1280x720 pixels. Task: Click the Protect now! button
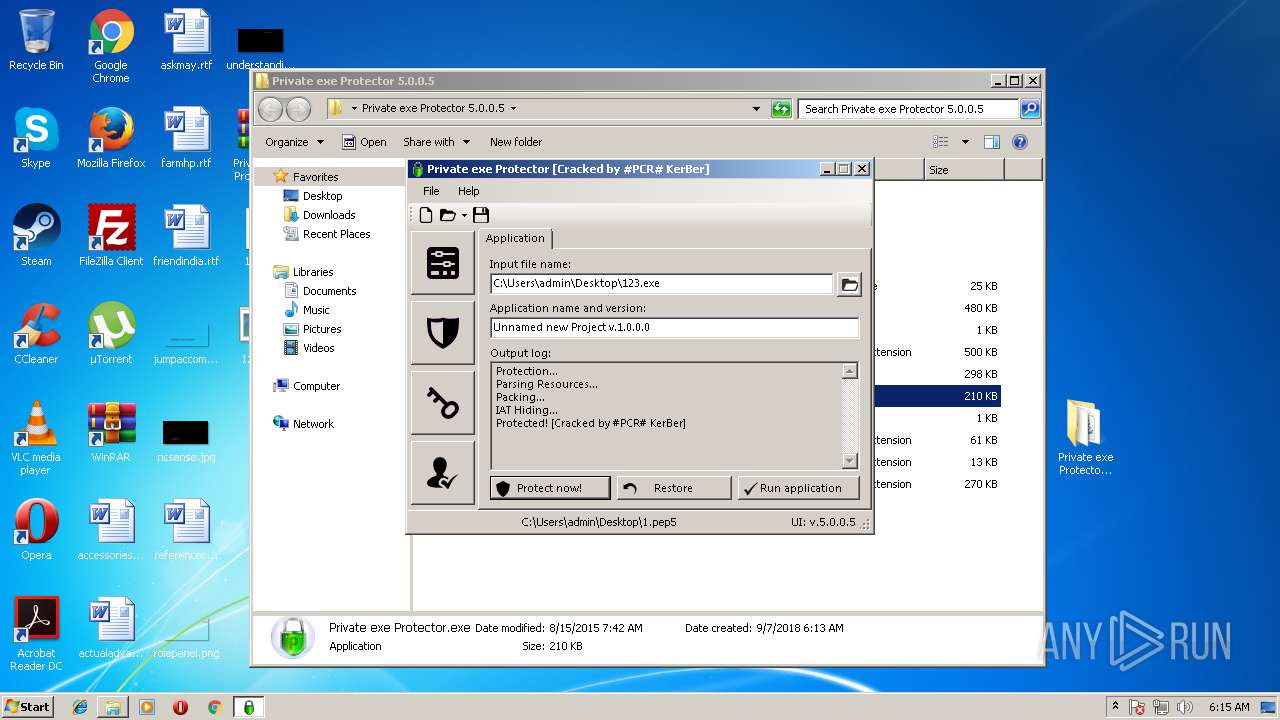[550, 488]
